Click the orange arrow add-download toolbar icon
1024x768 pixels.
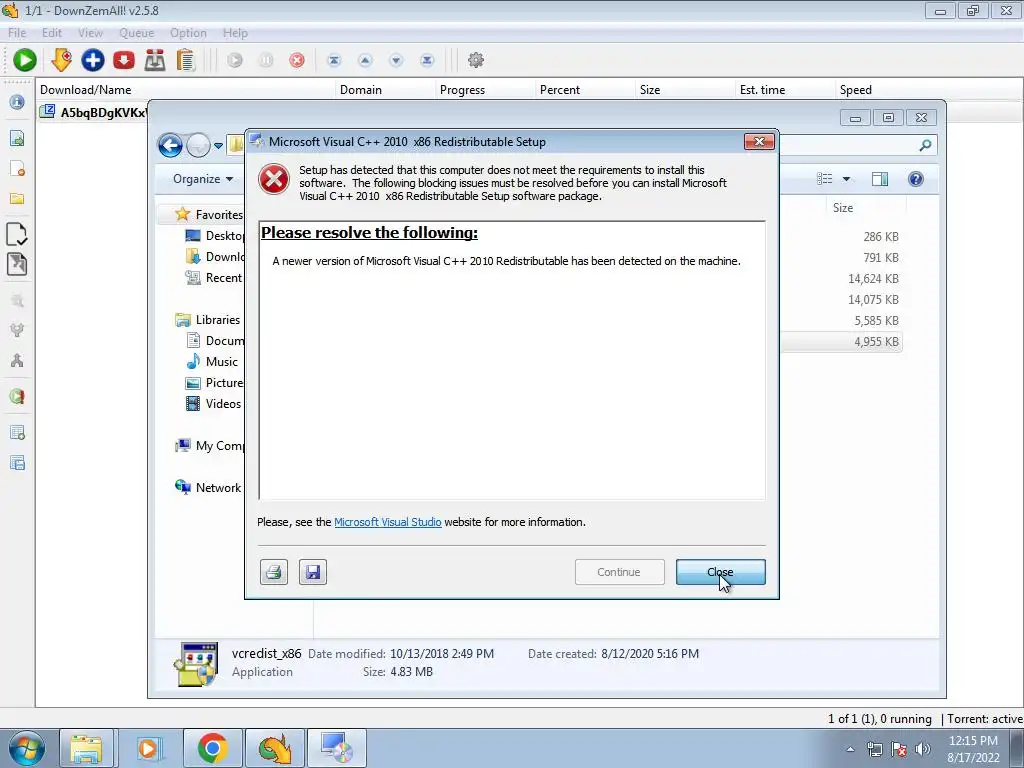[61, 60]
